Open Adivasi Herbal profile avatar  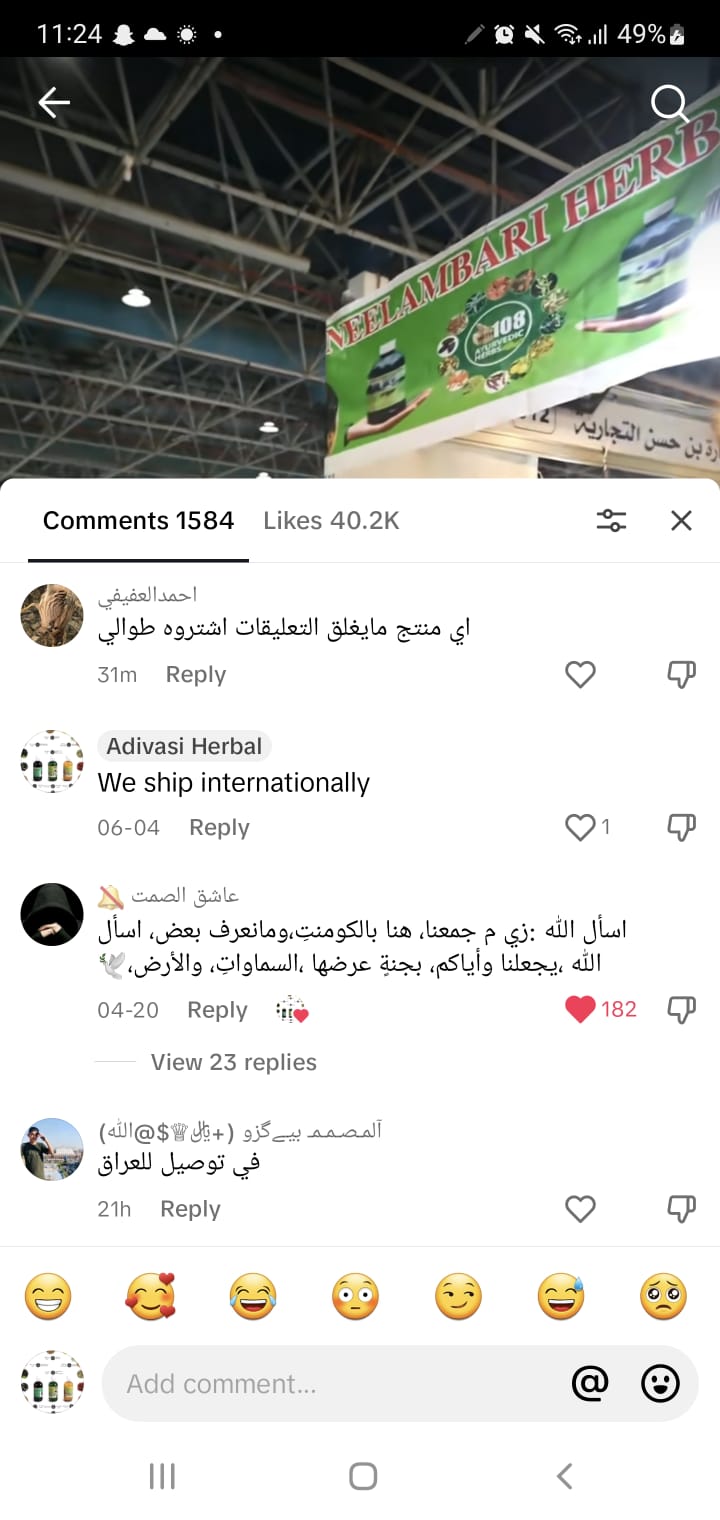[x=52, y=762]
